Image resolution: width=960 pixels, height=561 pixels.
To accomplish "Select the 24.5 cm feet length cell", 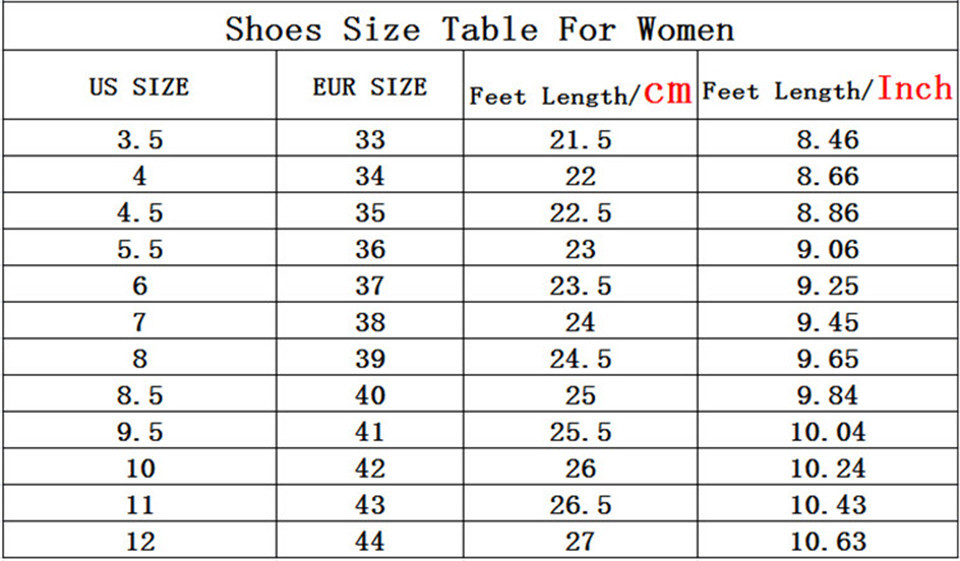I will point(580,359).
